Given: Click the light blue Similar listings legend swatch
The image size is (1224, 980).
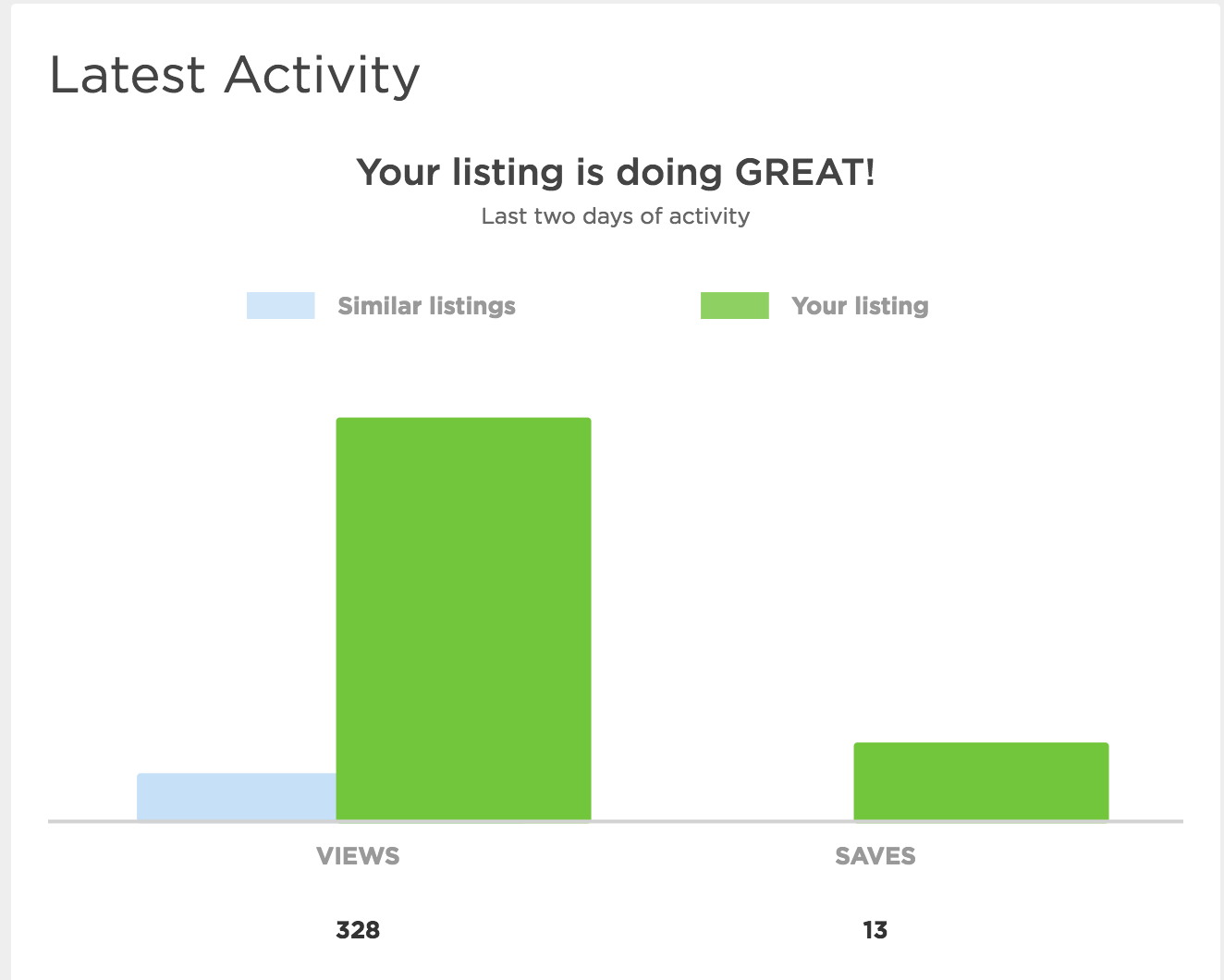Looking at the screenshot, I should click(280, 306).
